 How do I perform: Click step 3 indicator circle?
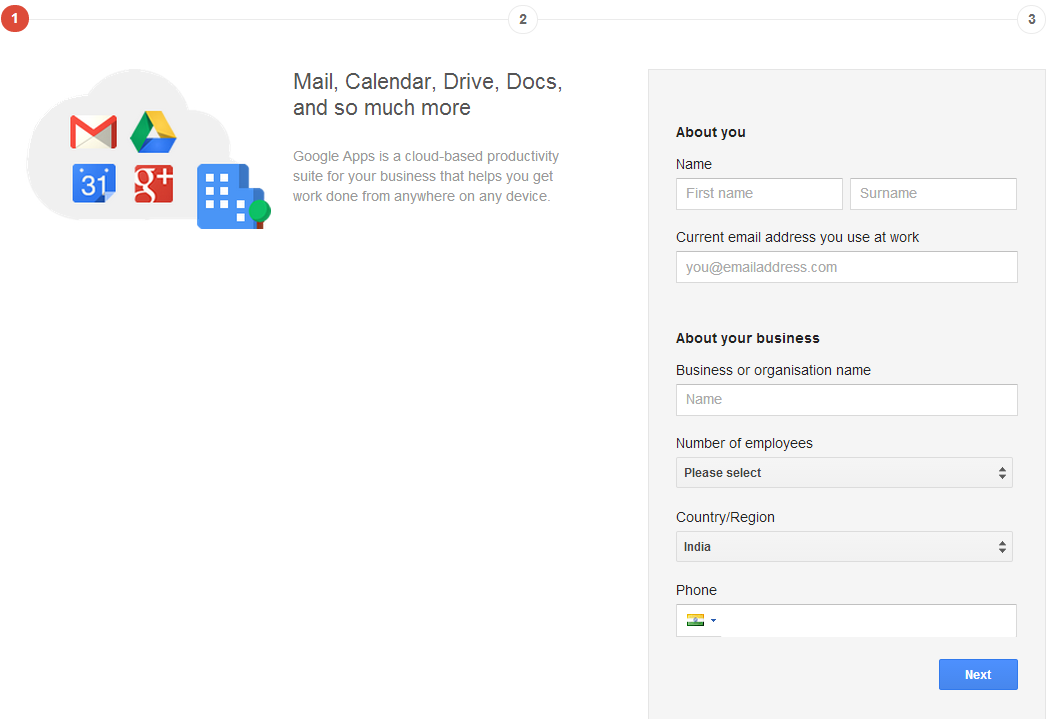pyautogui.click(x=1031, y=18)
